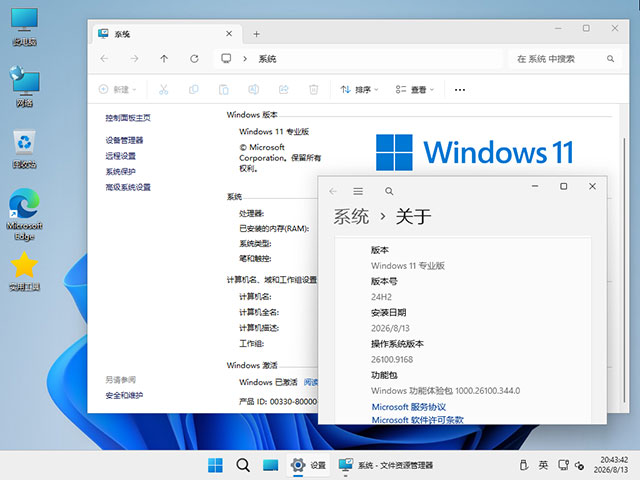The height and width of the screenshot is (480, 640).
Task: Open the 查看 view dropdown
Action: 414,89
